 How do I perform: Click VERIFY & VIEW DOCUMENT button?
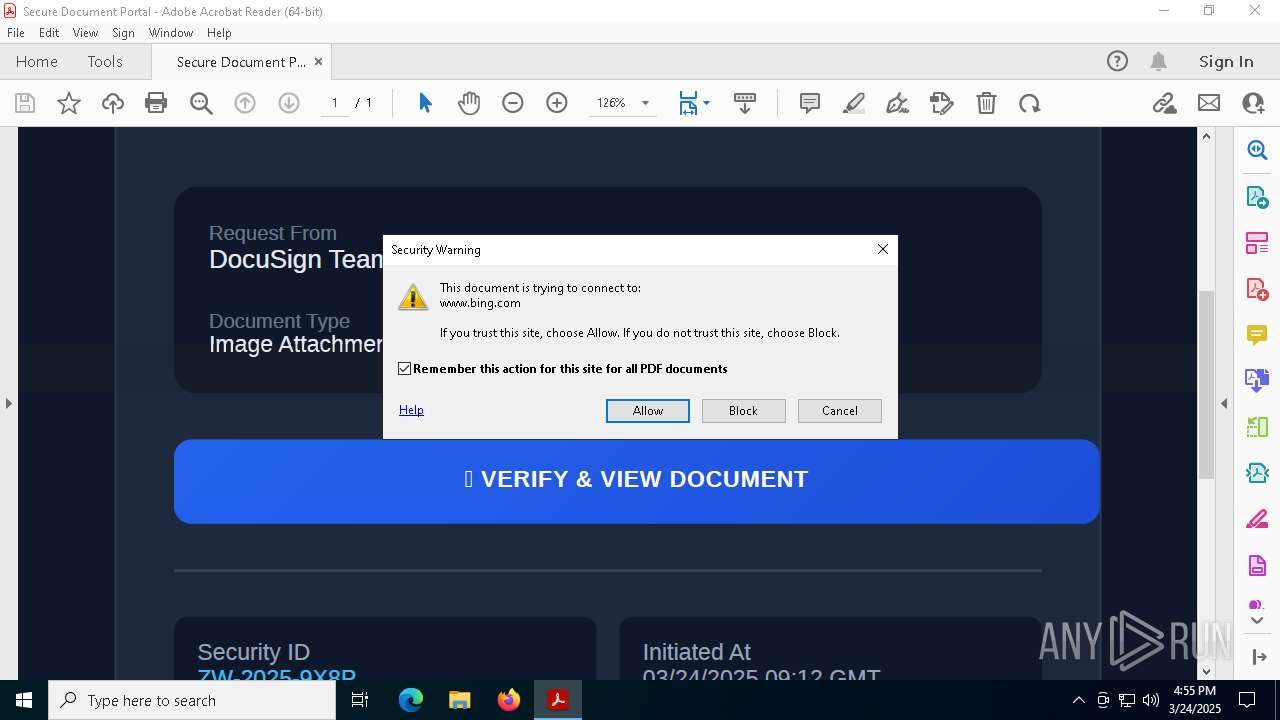click(x=637, y=481)
